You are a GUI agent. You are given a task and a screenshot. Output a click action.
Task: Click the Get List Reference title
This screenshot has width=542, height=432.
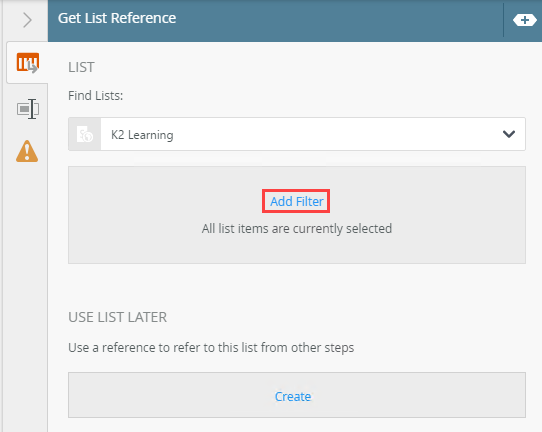(x=117, y=18)
